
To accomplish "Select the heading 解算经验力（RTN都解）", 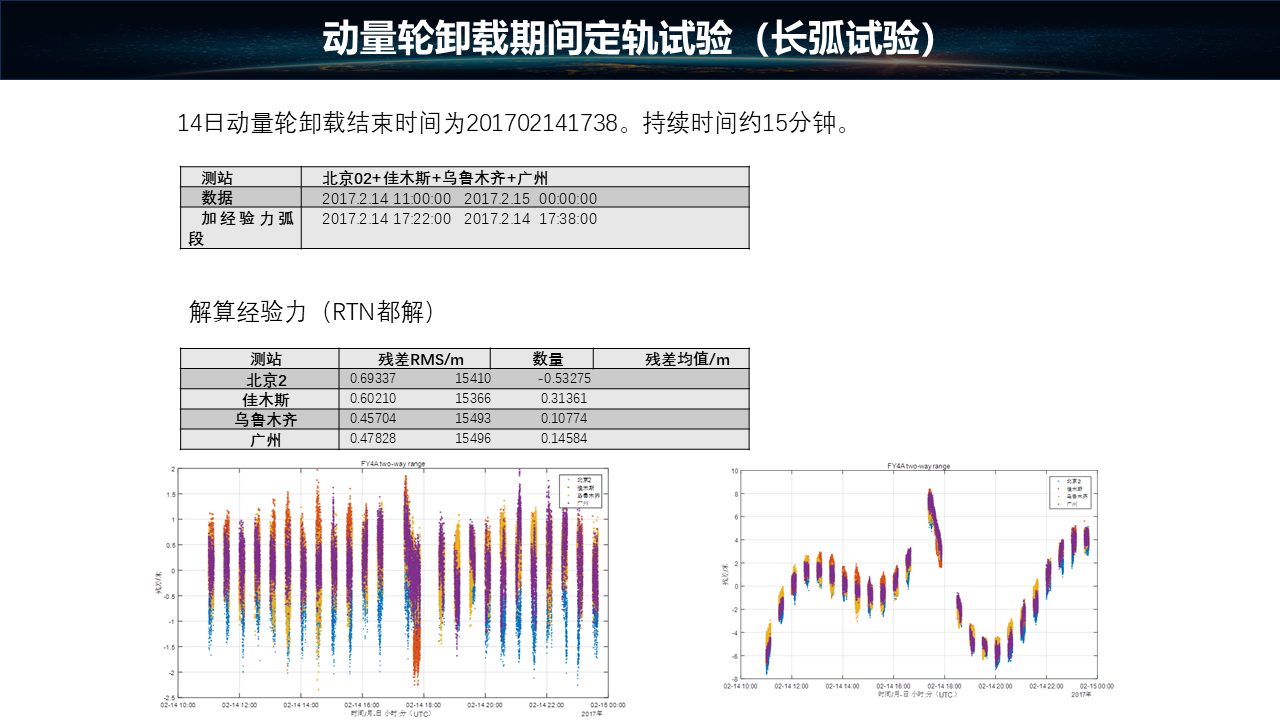I will (314, 312).
